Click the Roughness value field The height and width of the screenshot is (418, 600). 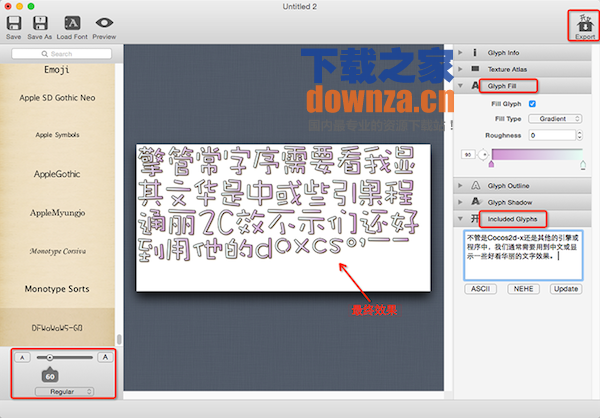pyautogui.click(x=552, y=135)
